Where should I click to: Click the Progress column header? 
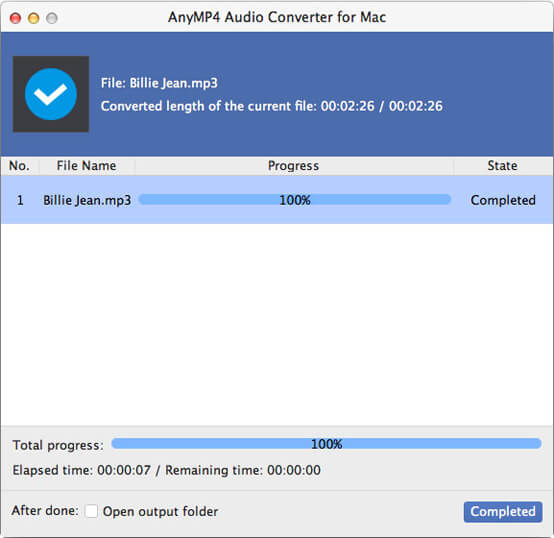tap(293, 166)
